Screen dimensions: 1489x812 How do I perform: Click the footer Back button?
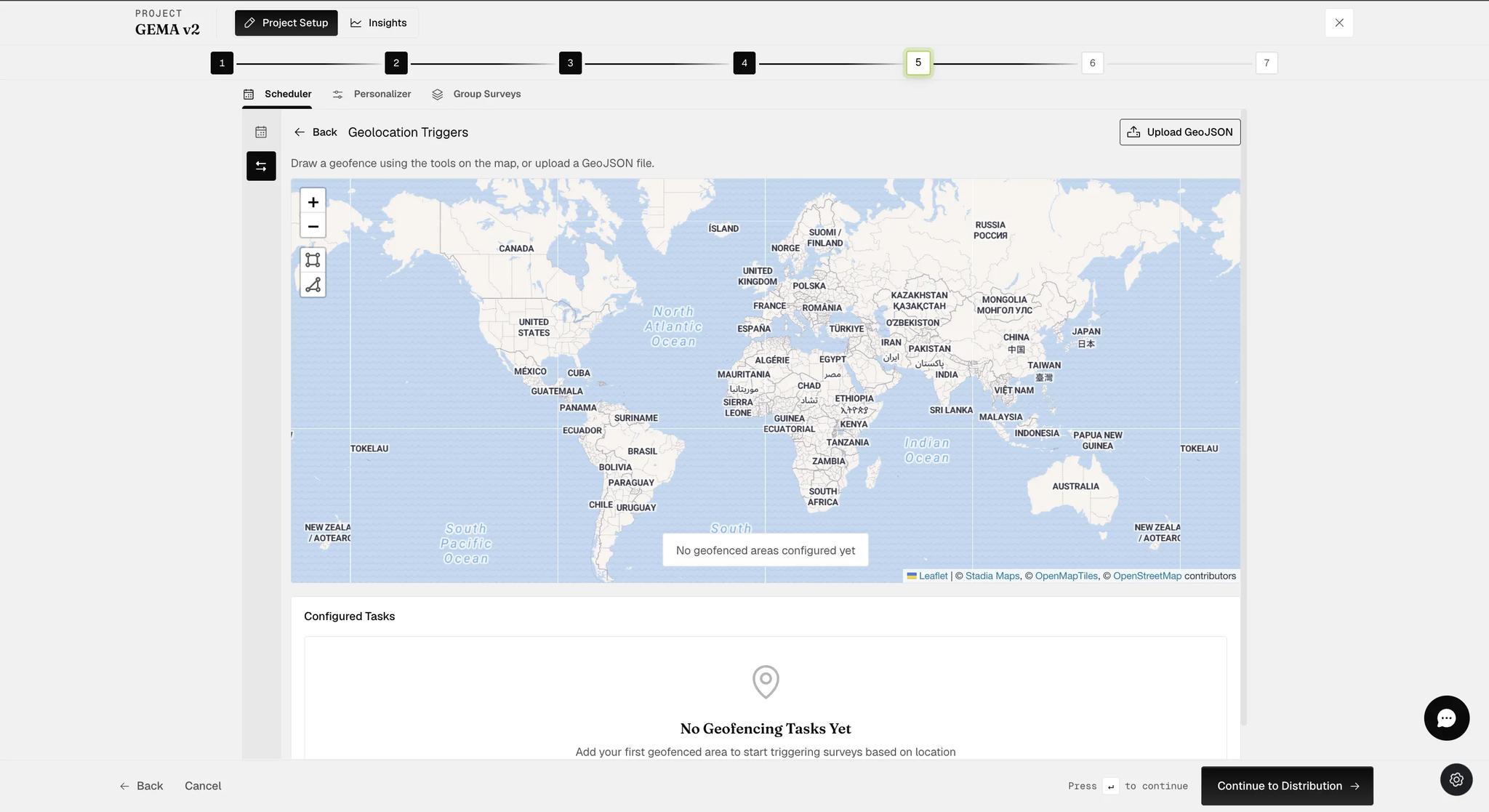click(x=141, y=786)
